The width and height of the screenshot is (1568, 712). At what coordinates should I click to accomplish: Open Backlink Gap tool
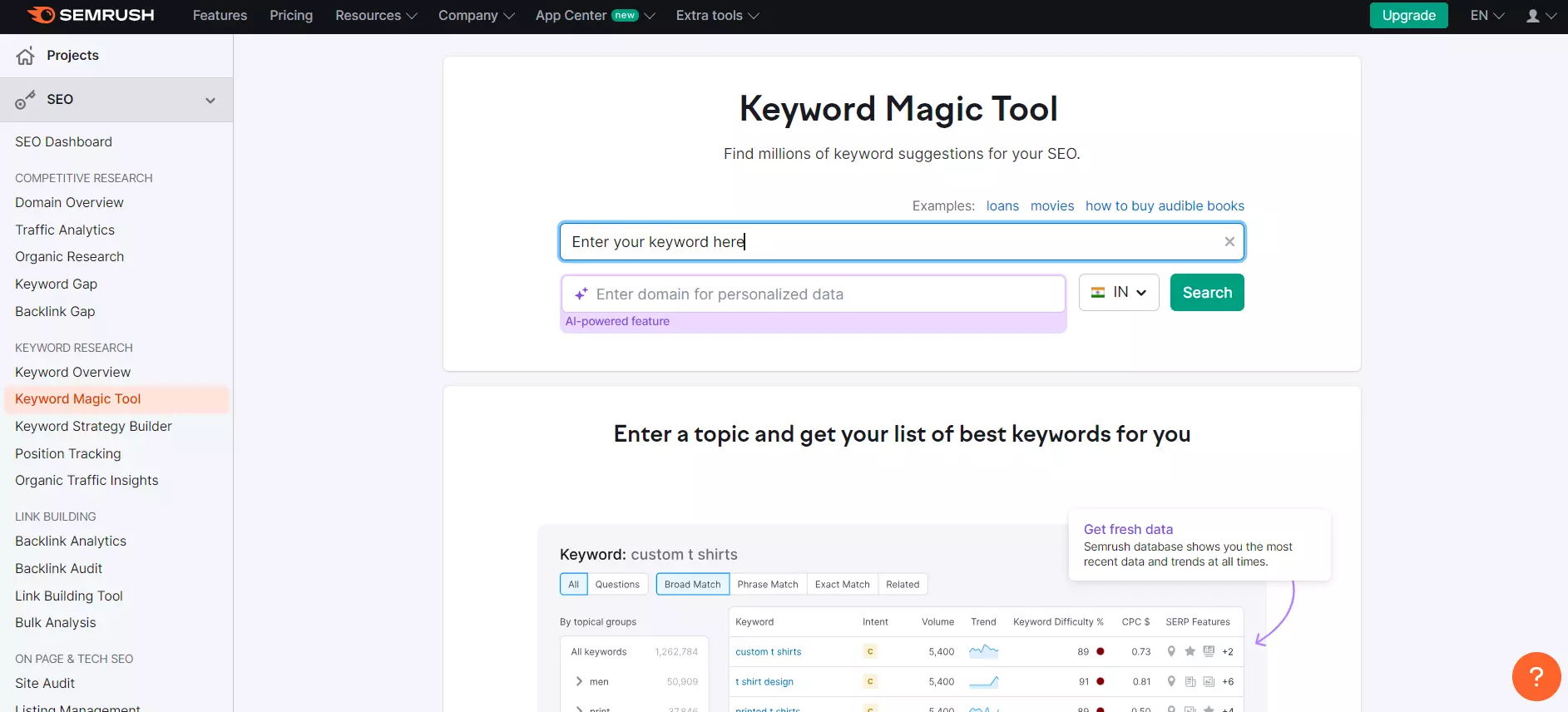[x=55, y=312]
